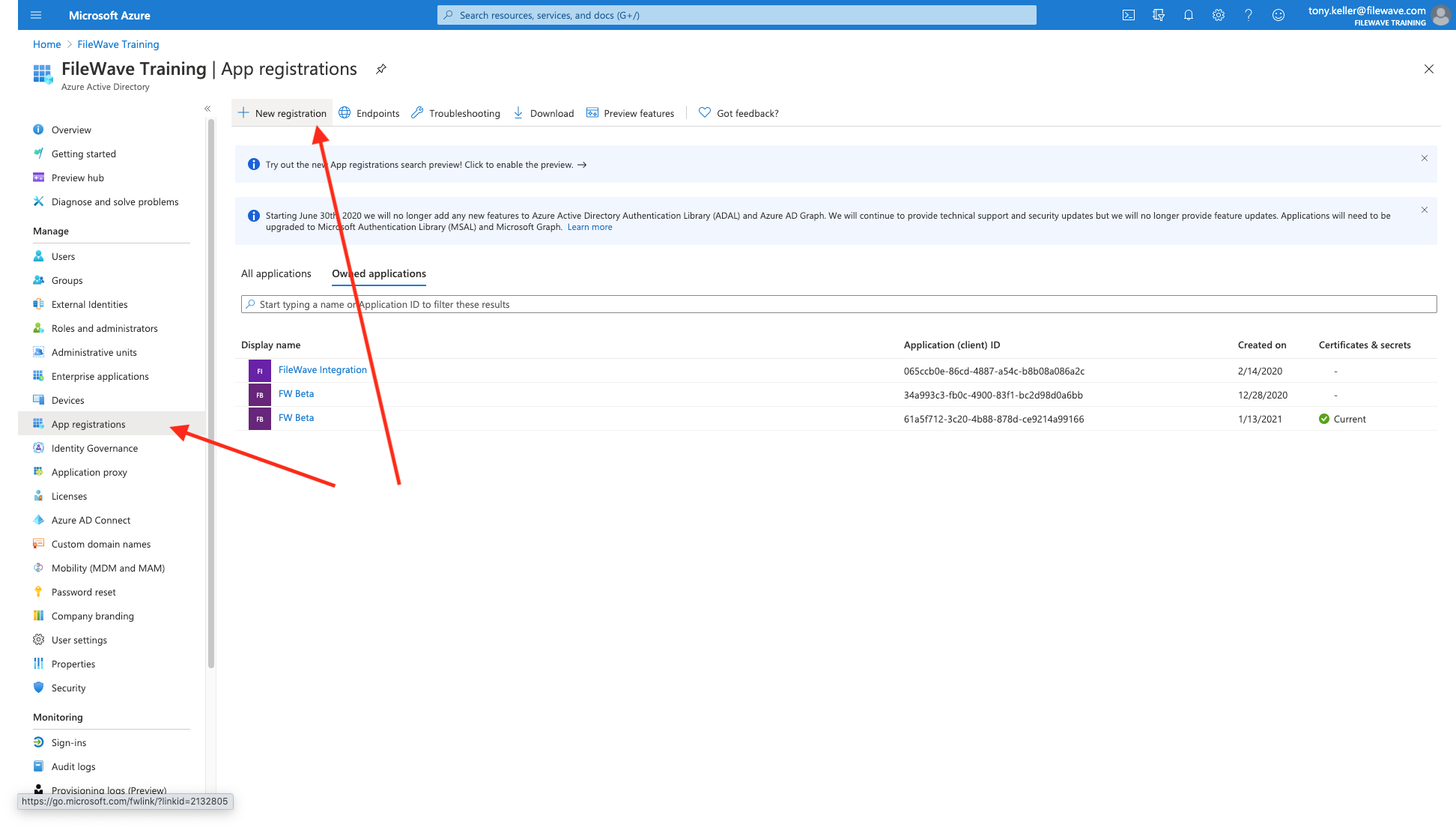
Task: Click the FileWave Integration FI icon tile
Action: pos(260,371)
